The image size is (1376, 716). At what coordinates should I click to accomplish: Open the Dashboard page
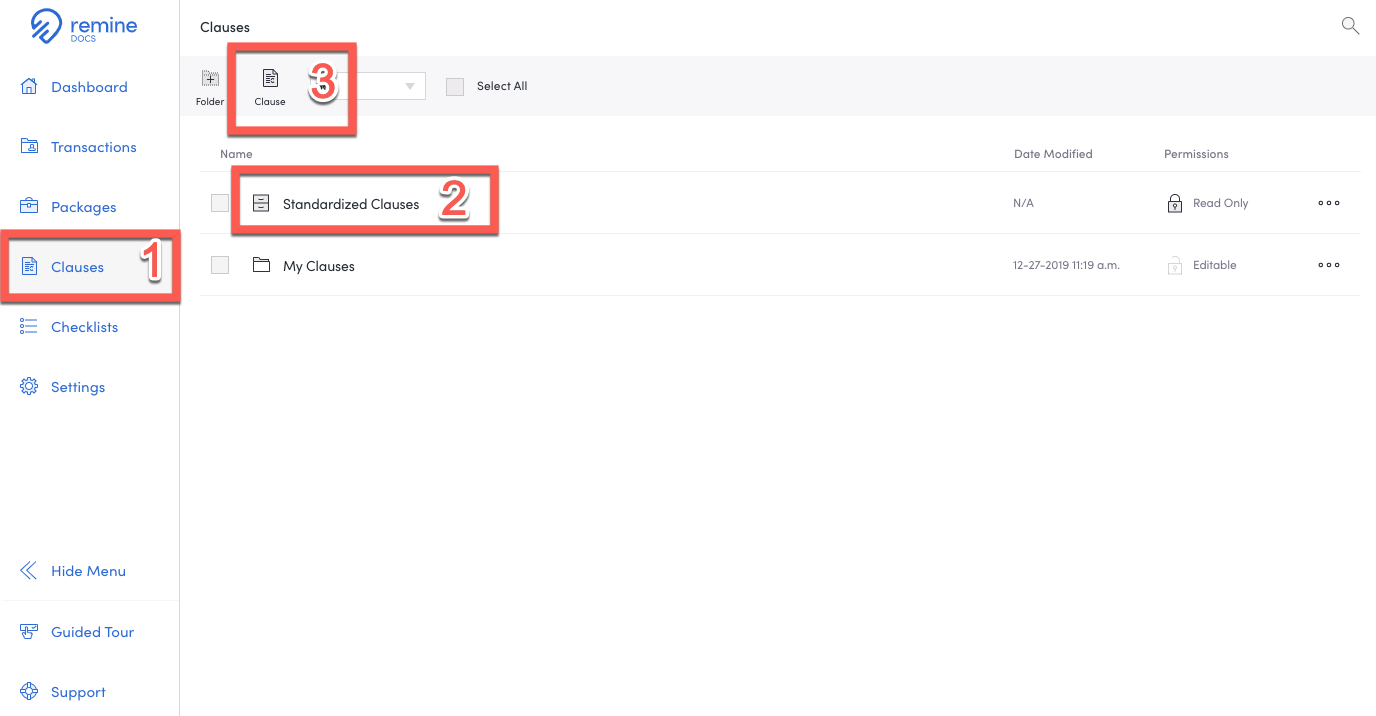(89, 87)
